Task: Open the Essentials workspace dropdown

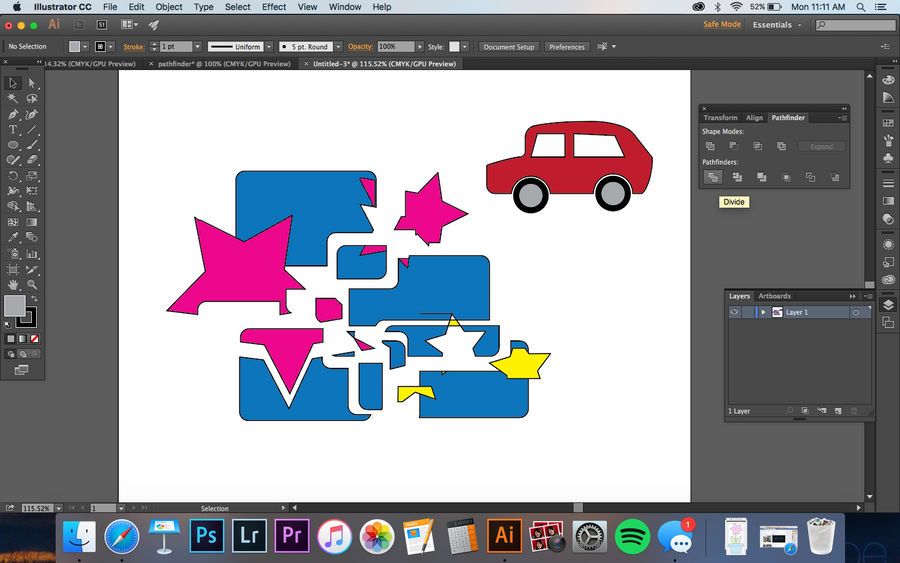Action: [777, 25]
